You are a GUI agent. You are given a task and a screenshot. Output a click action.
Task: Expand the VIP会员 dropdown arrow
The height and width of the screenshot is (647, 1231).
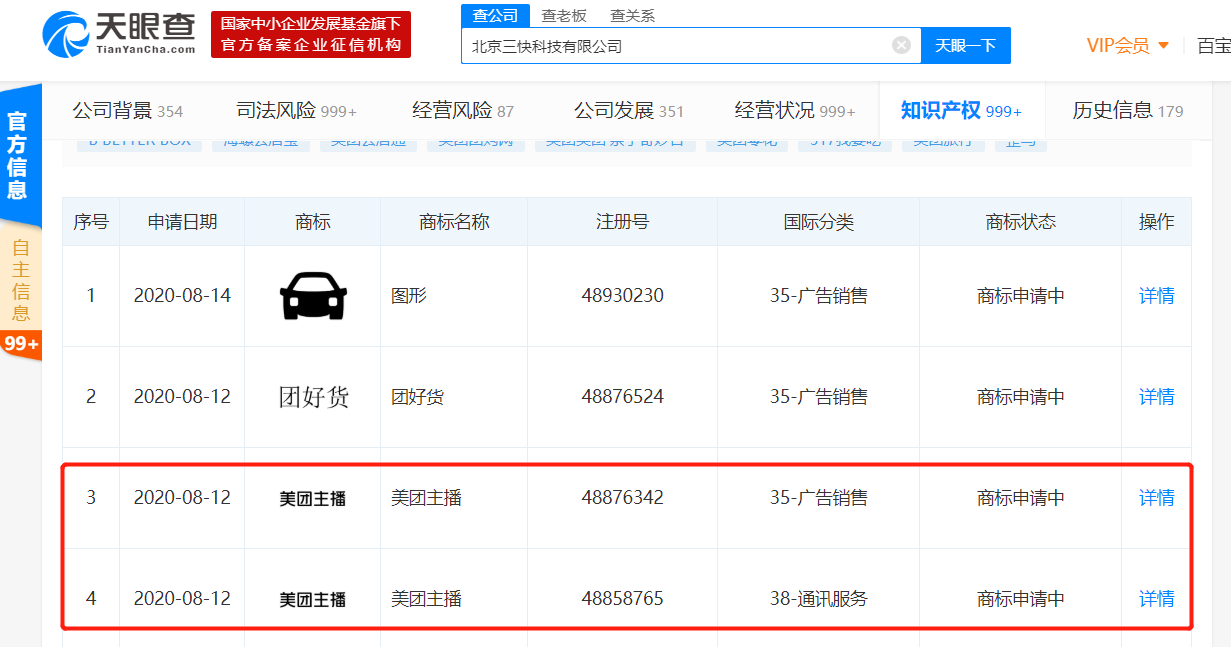pyautogui.click(x=1163, y=46)
